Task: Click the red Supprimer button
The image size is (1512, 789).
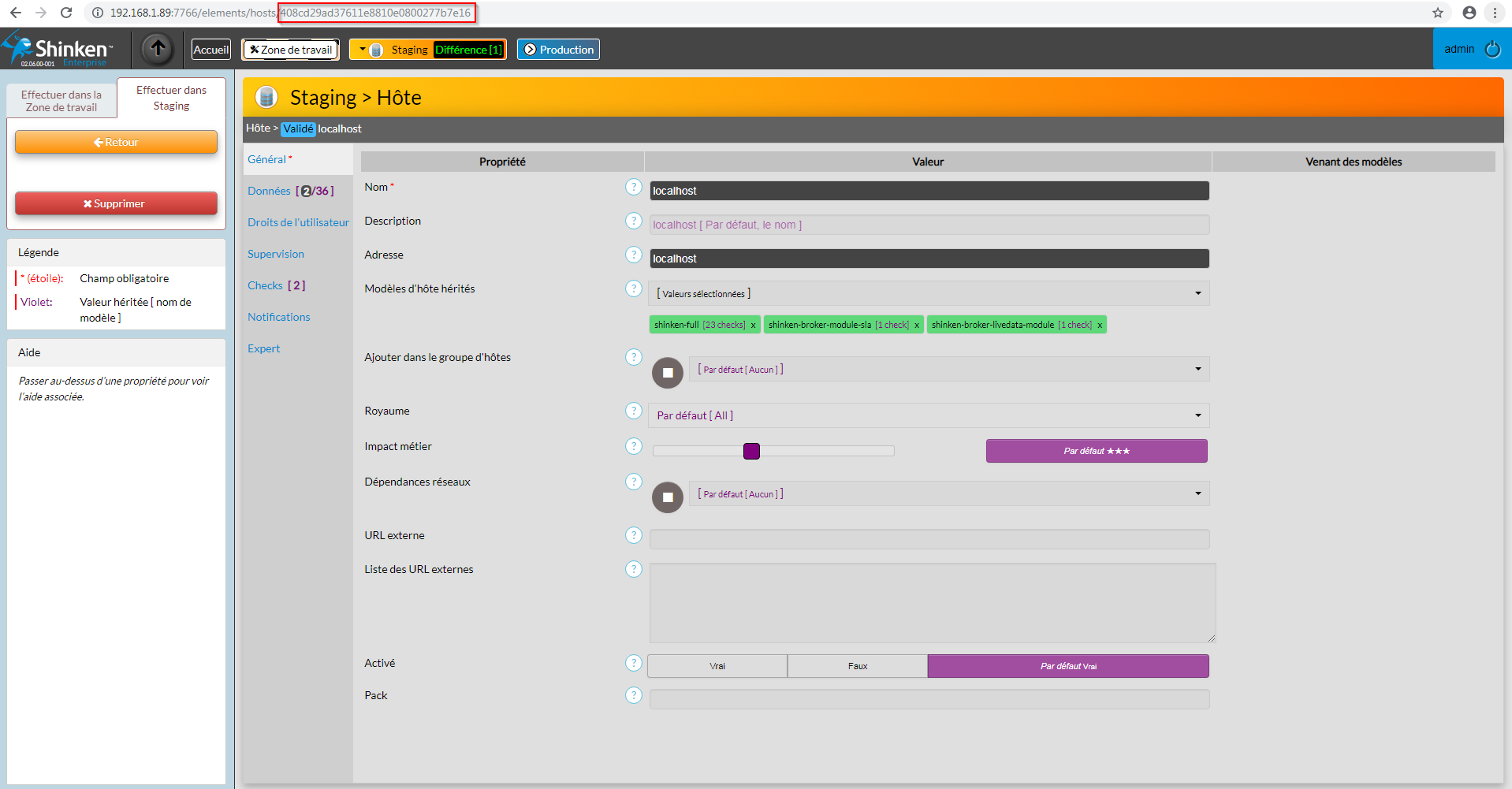Action: (116, 203)
